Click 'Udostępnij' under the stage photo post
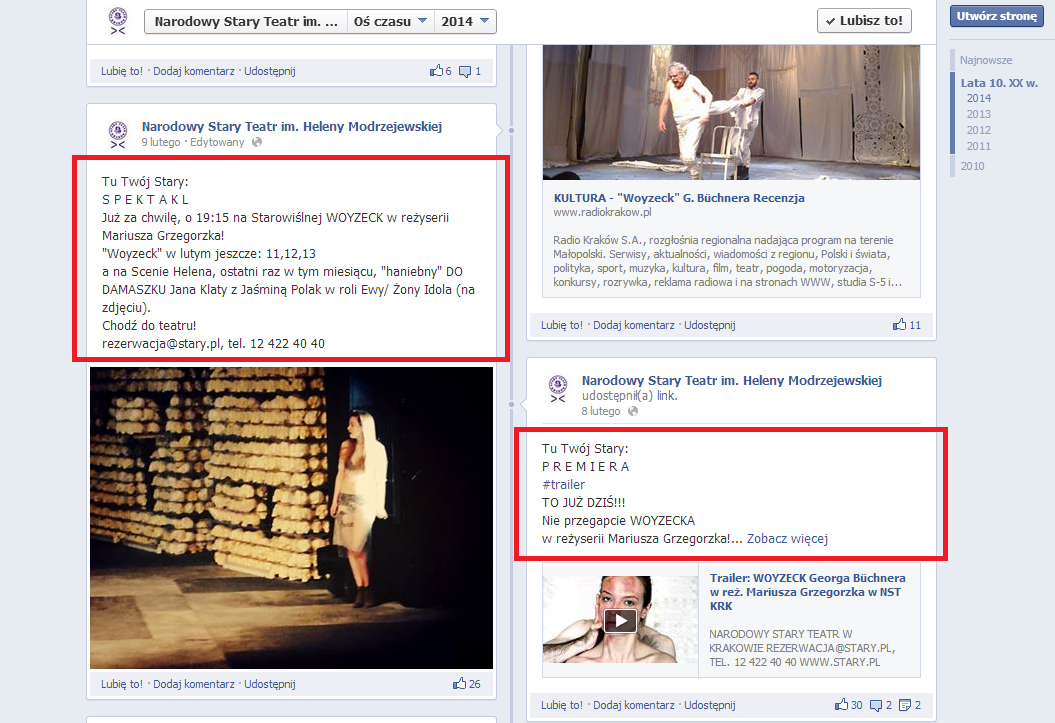Screen dimensions: 1055x723 (270, 684)
